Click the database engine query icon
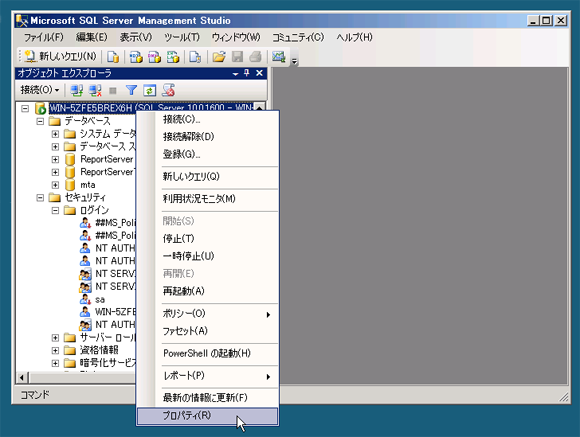The width and height of the screenshot is (580, 437). click(x=113, y=57)
